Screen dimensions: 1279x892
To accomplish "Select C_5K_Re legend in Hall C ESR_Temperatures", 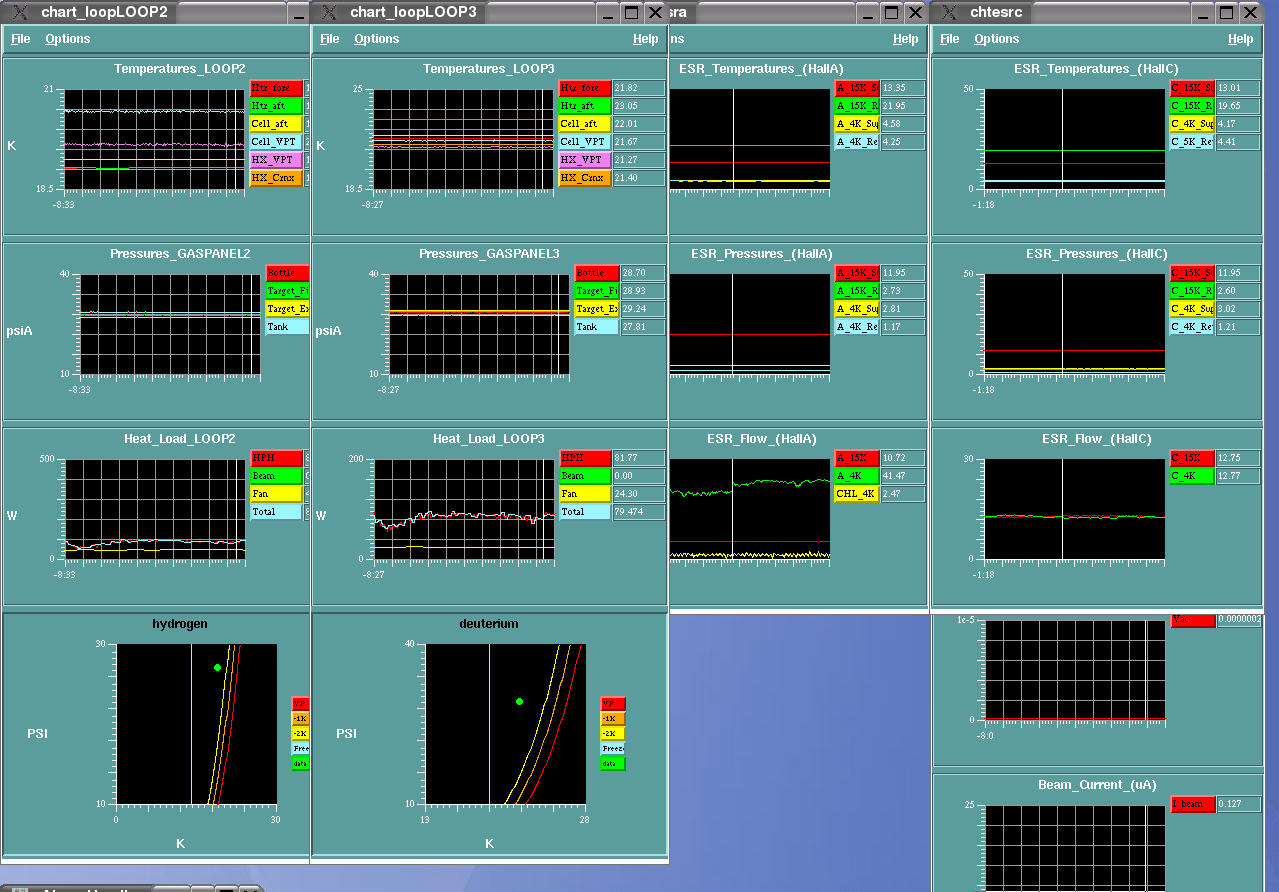I will (x=1193, y=142).
